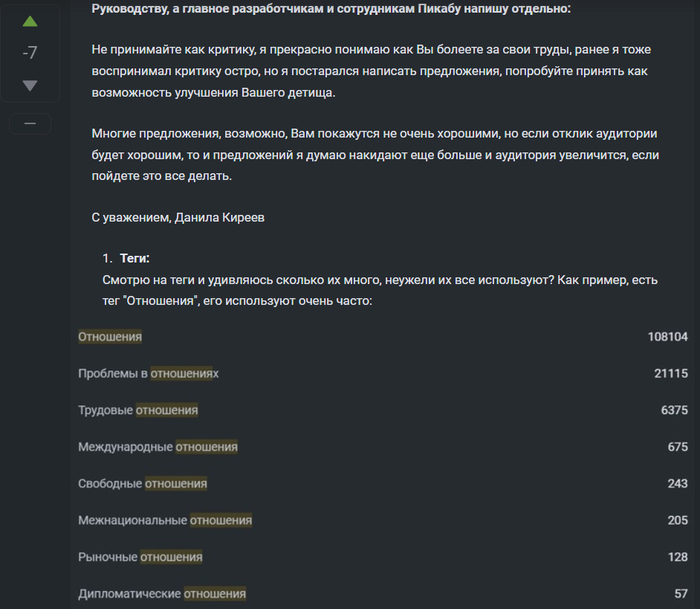Image resolution: width=700 pixels, height=609 pixels.
Task: Click the 243 usage count
Action: [x=677, y=484]
